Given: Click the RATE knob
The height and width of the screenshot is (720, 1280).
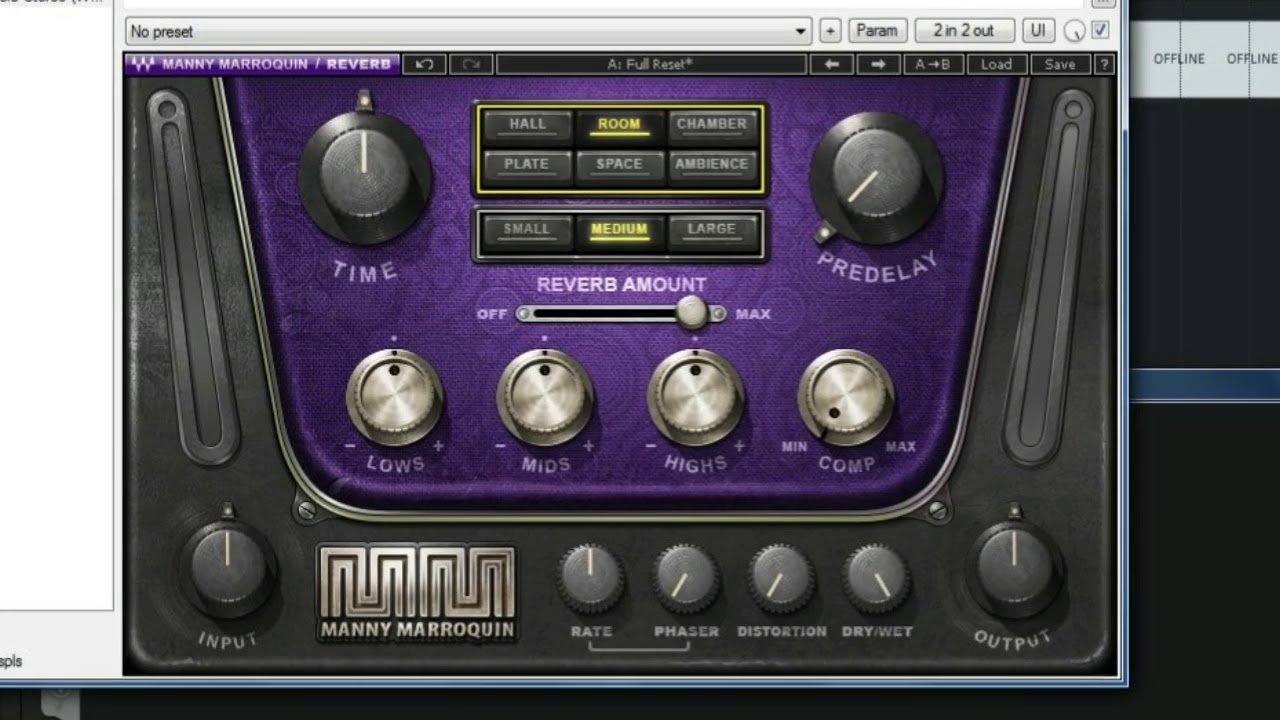Looking at the screenshot, I should [x=591, y=578].
